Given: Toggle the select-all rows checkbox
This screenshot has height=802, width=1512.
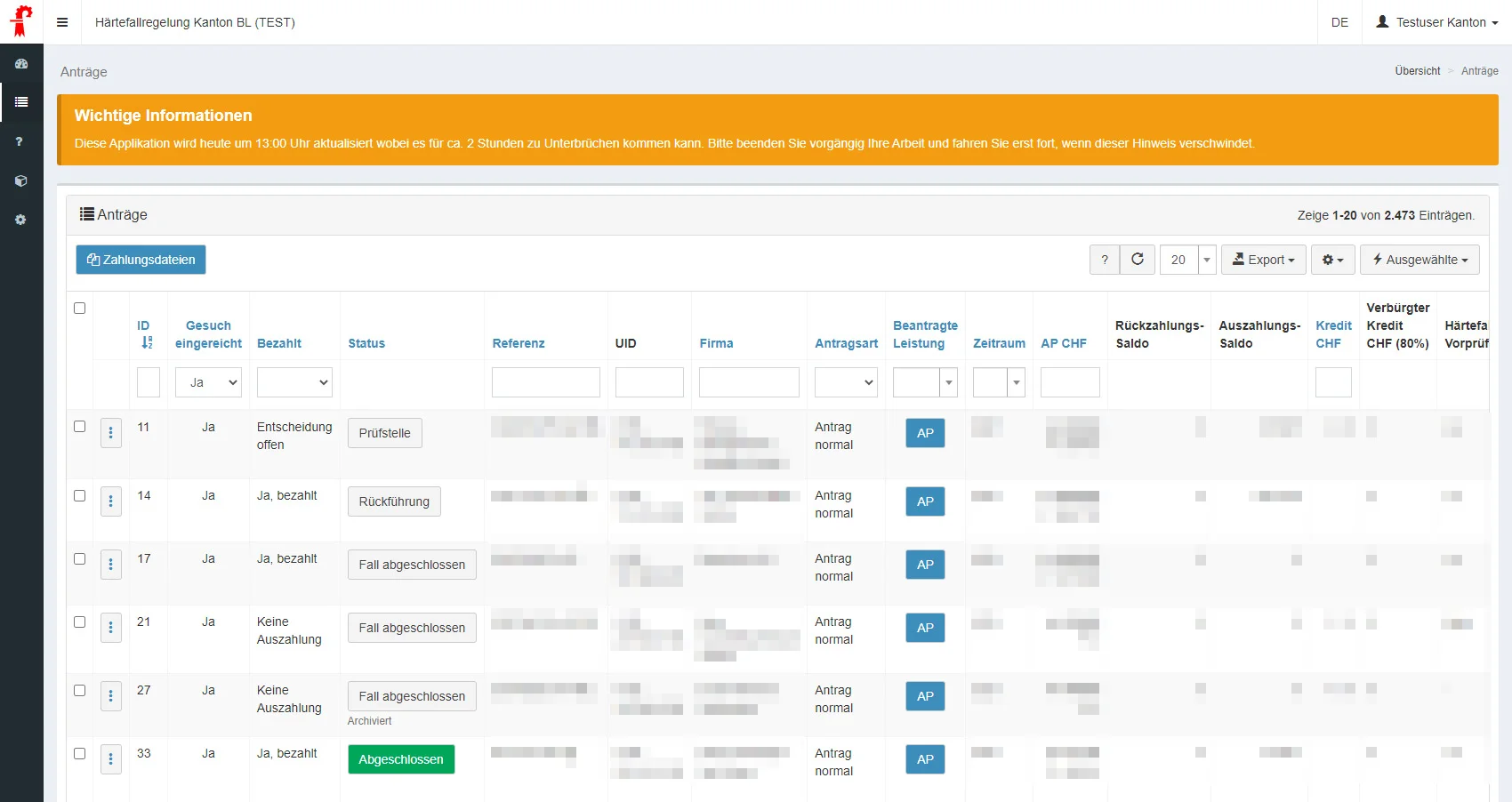Looking at the screenshot, I should [x=80, y=309].
